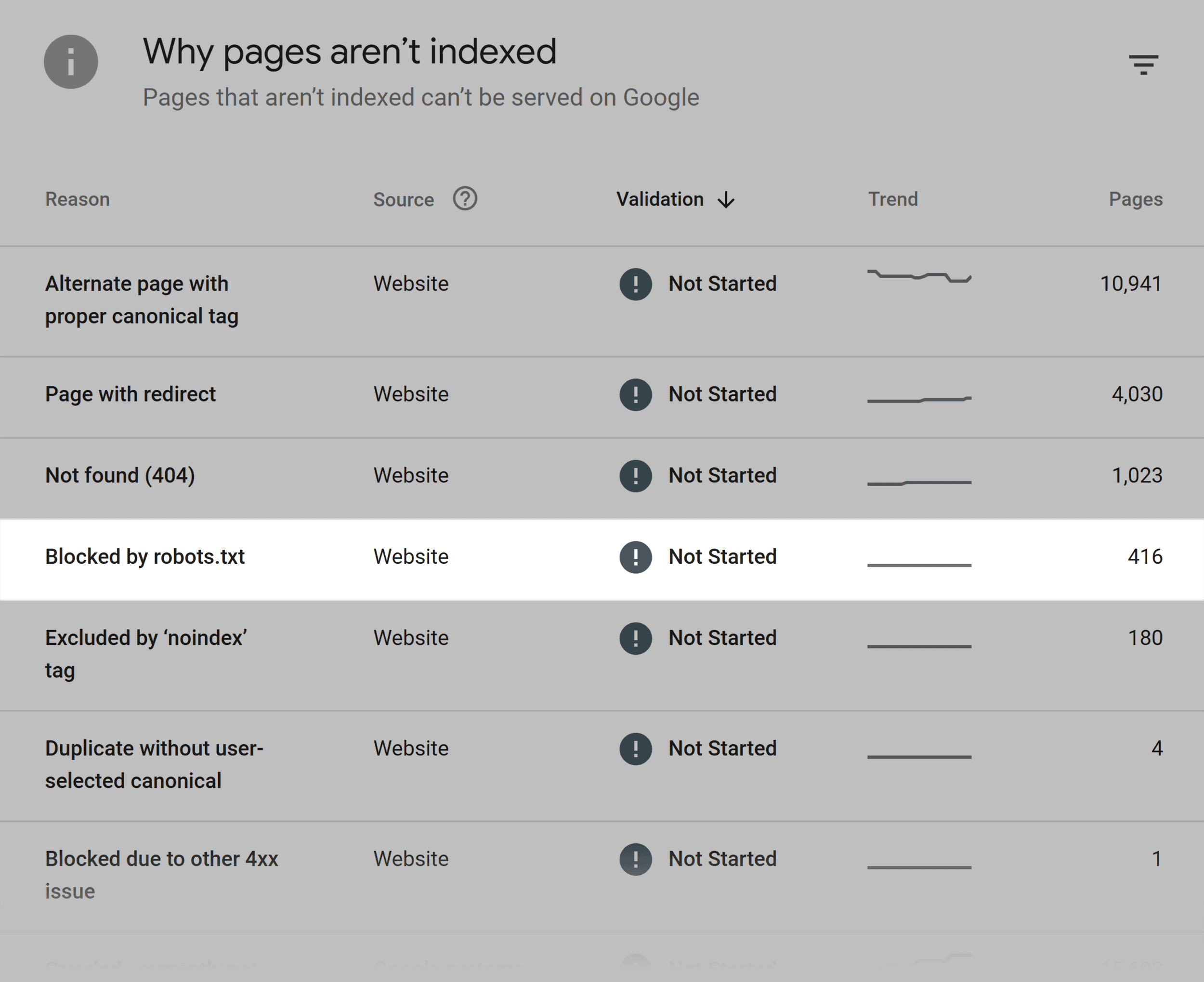
Task: Click the pages count 4 for Duplicate row
Action: pos(1157,749)
